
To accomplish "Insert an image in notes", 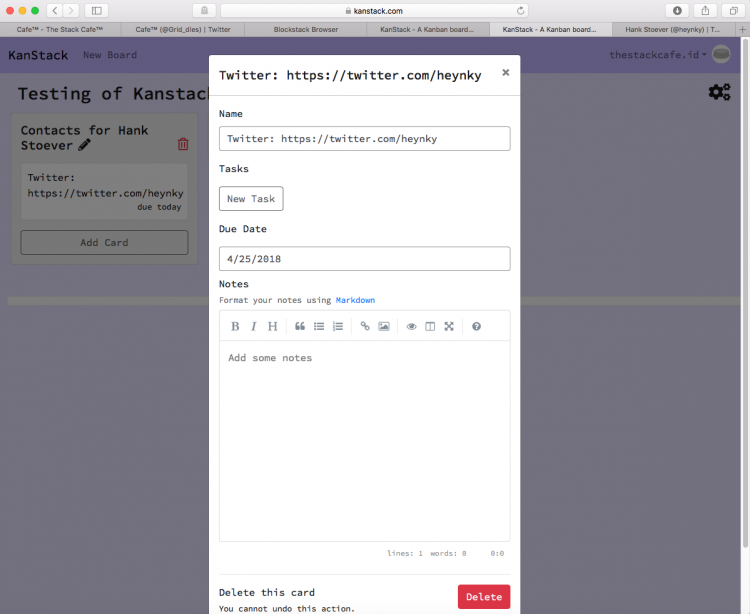I will coord(384,326).
